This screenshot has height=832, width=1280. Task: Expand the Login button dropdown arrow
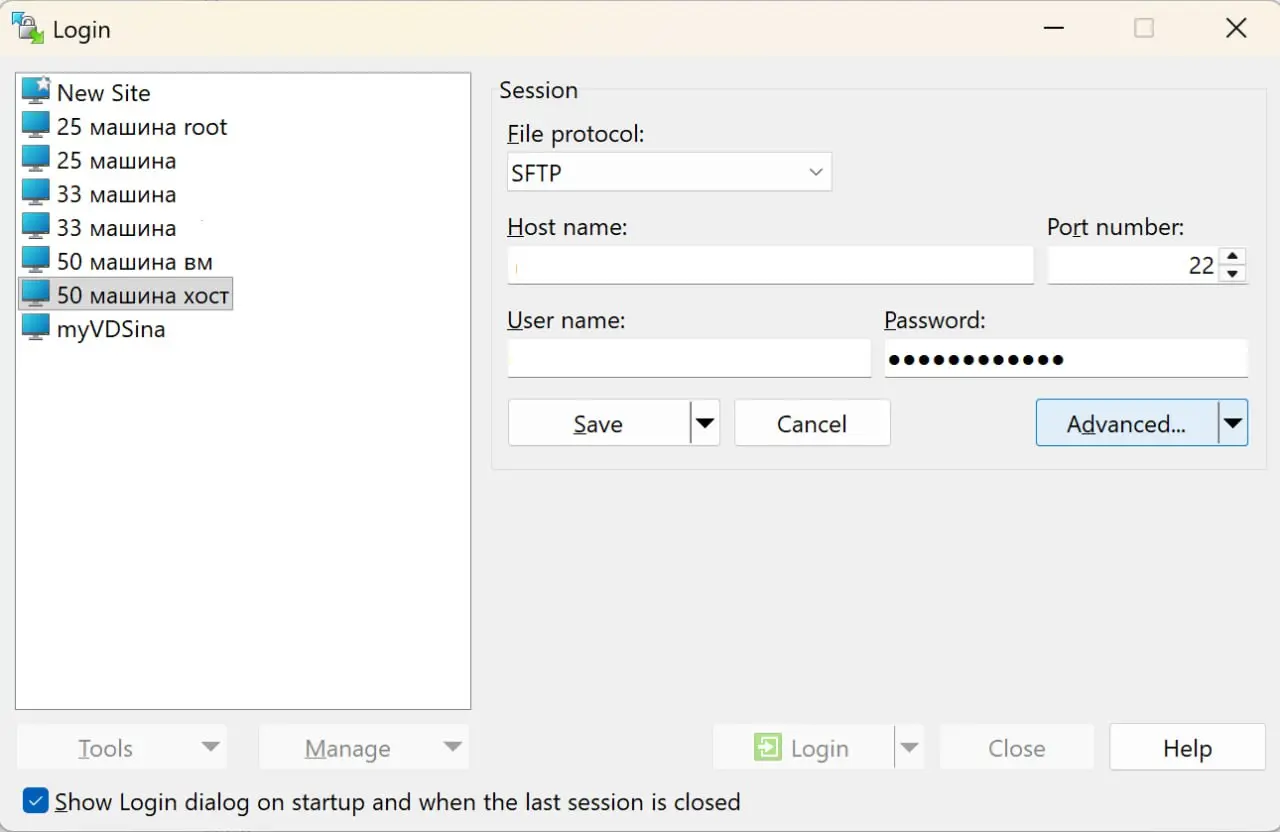[x=908, y=748]
